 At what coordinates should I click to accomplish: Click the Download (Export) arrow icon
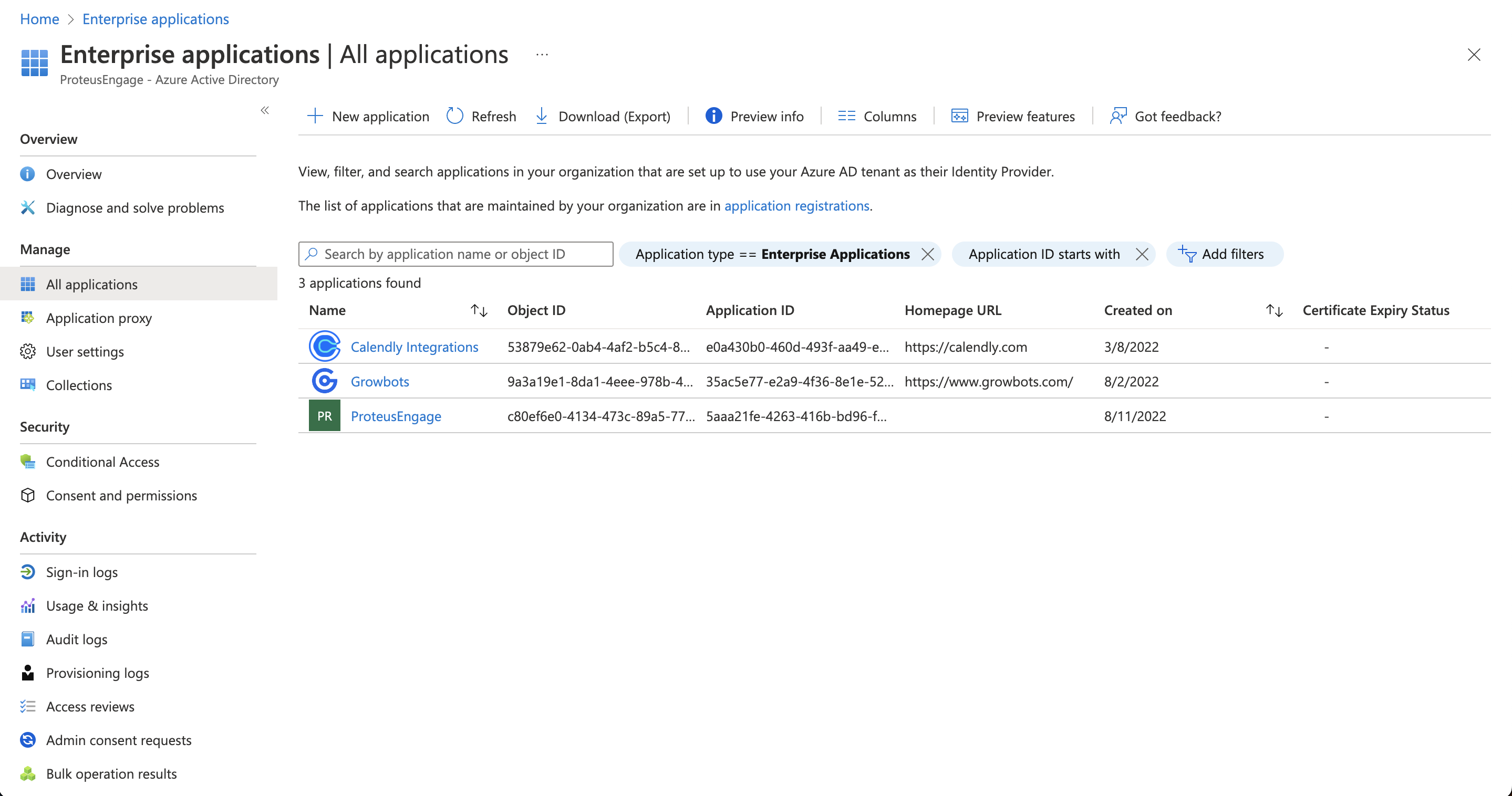click(542, 116)
